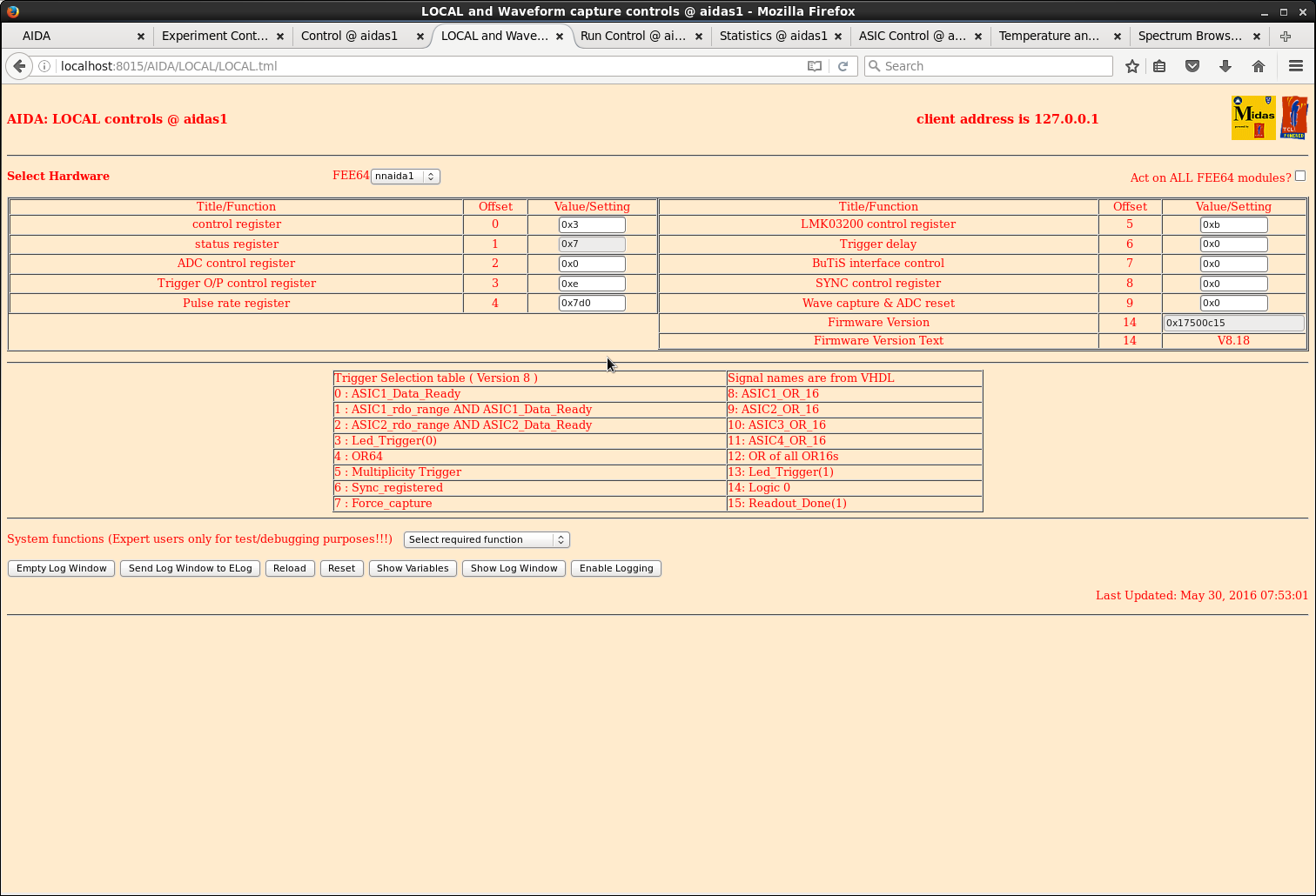Click the Show Variables button
Screen dimensions: 1316x896
click(x=413, y=569)
